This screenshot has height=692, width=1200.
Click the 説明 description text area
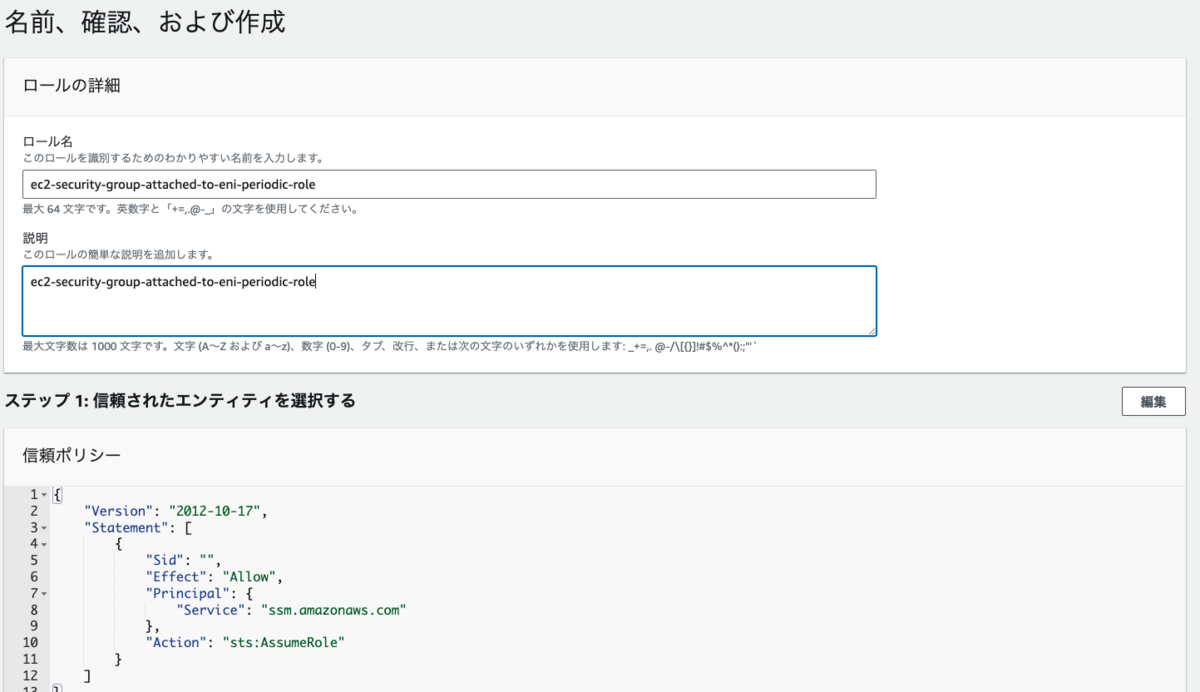[x=449, y=301]
